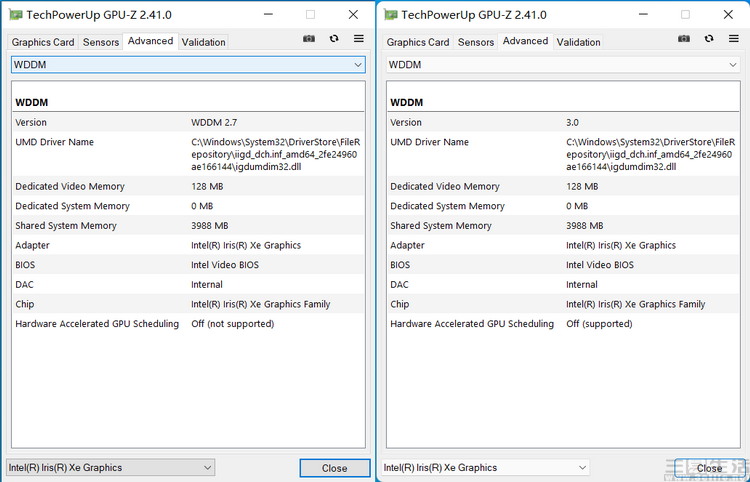Image resolution: width=750 pixels, height=482 pixels.
Task: Open the Validation tab in left window
Action: (x=204, y=42)
